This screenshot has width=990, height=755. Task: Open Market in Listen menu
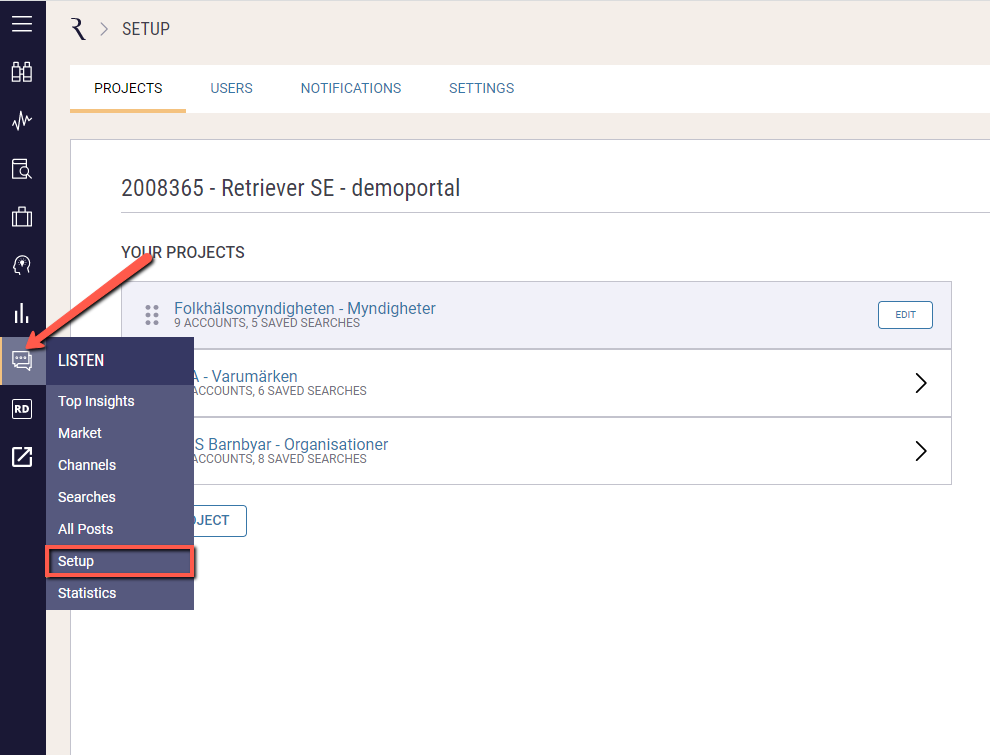click(120, 433)
